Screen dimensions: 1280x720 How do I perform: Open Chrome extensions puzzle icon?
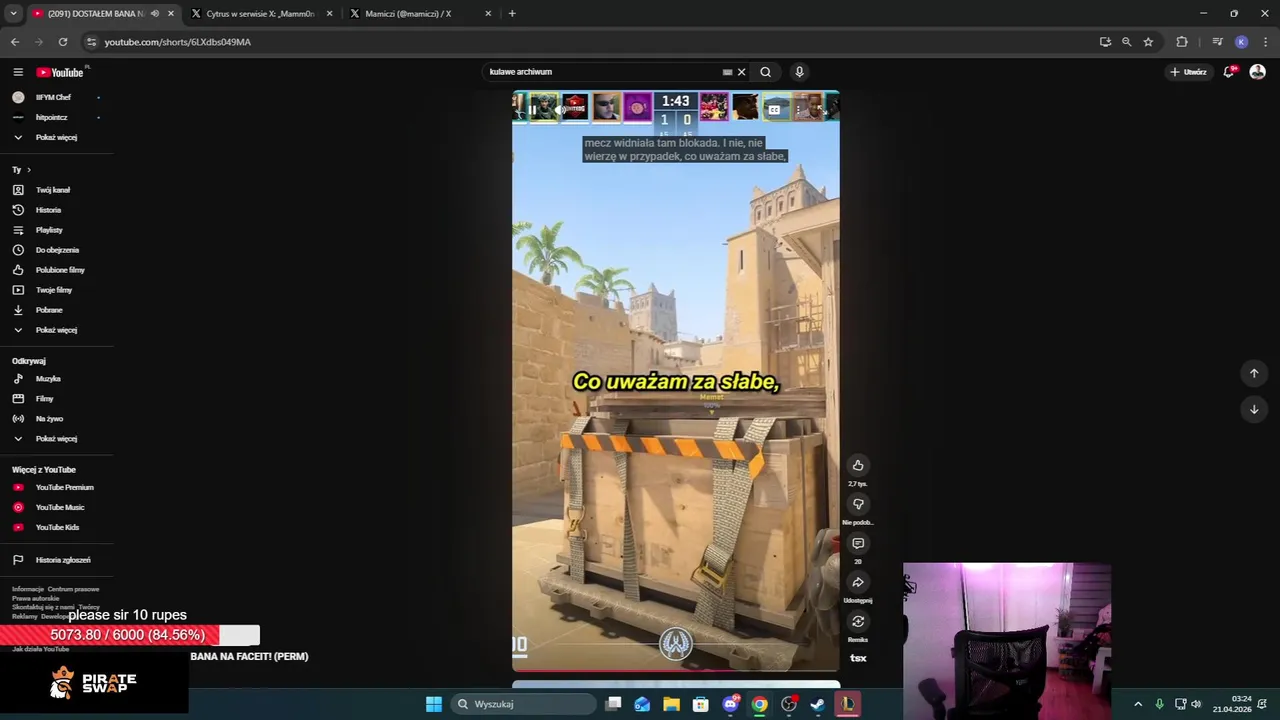pos(1182,42)
